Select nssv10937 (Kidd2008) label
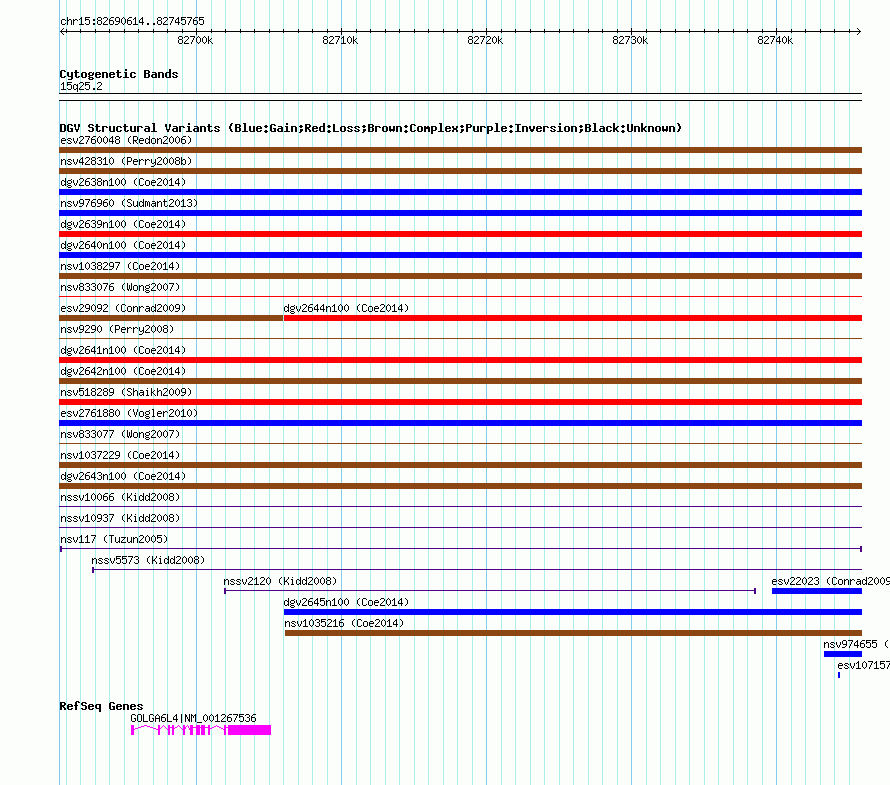The width and height of the screenshot is (890, 785). click(x=120, y=518)
